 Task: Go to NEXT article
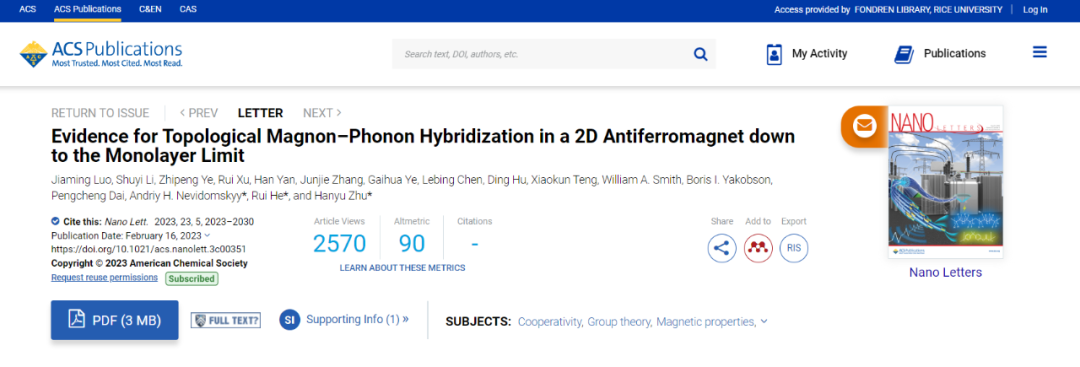coord(322,113)
